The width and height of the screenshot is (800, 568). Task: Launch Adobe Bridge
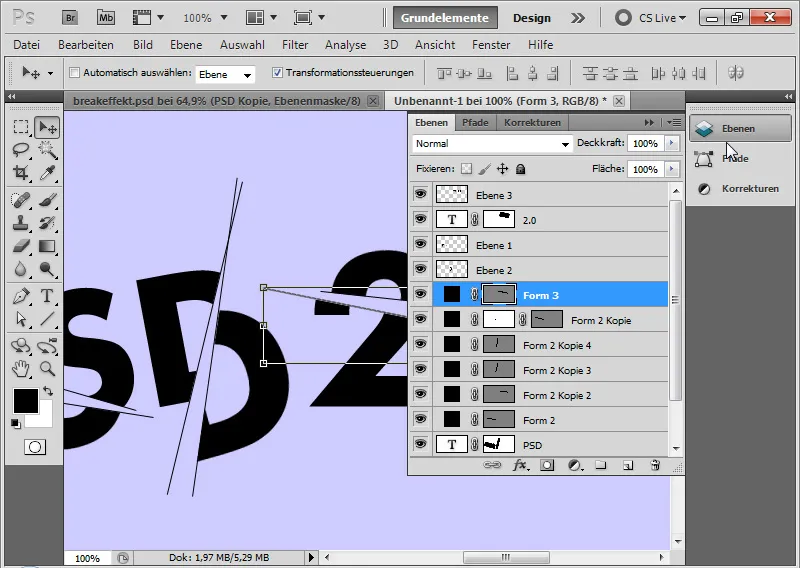pyautogui.click(x=70, y=18)
